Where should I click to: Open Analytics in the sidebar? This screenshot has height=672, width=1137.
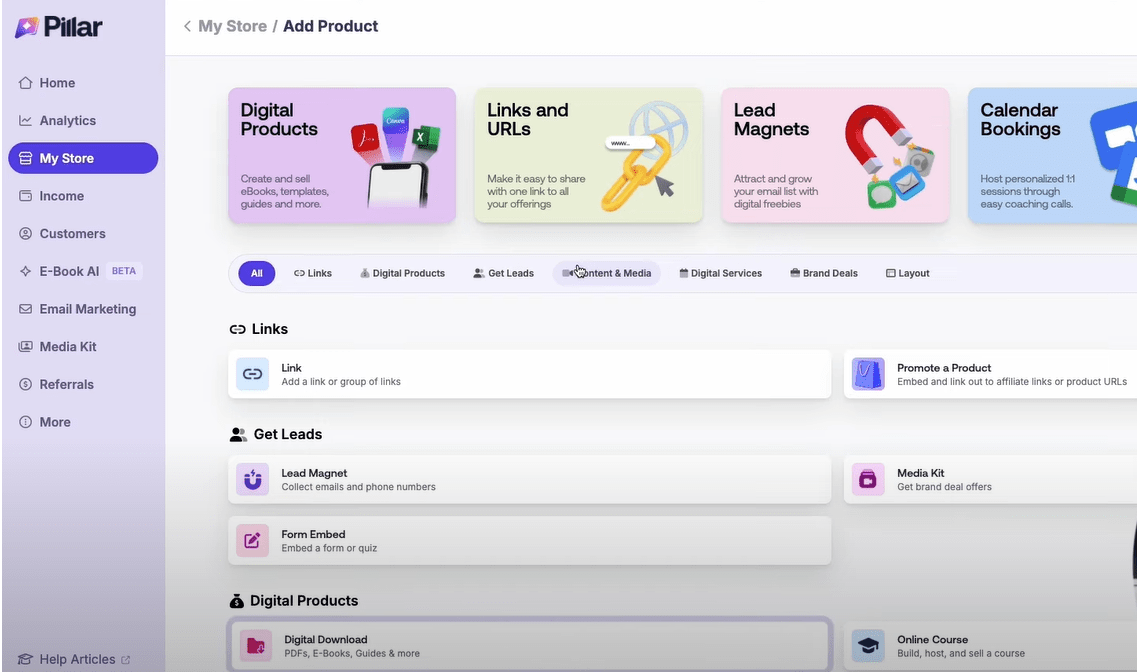(x=67, y=121)
